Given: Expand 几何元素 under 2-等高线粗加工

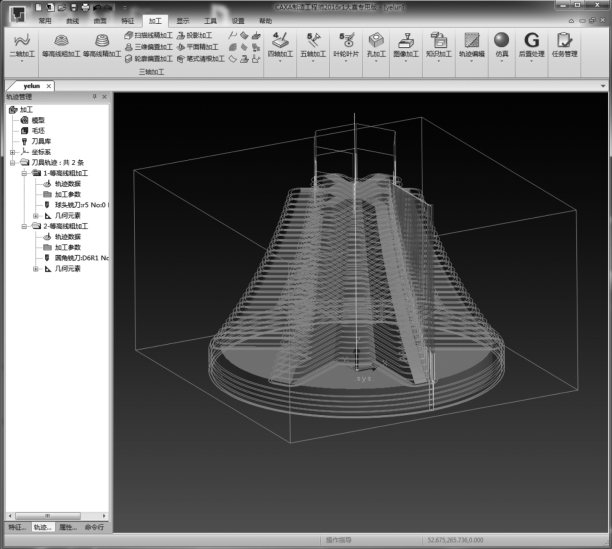Looking at the screenshot, I should [x=35, y=268].
